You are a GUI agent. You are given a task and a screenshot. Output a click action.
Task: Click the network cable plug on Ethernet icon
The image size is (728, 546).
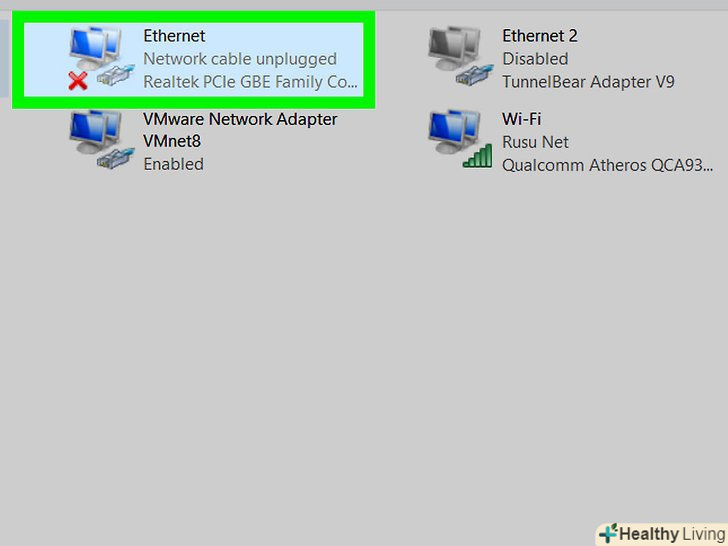[x=116, y=75]
